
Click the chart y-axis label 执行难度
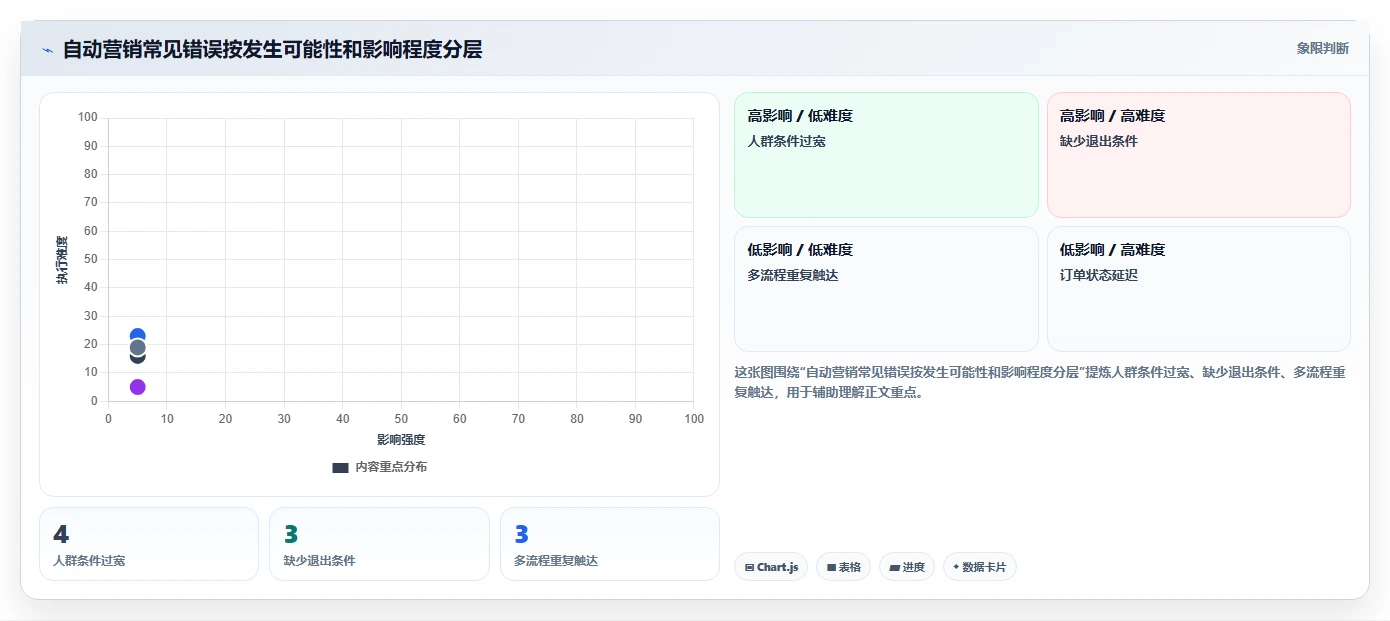(62, 260)
